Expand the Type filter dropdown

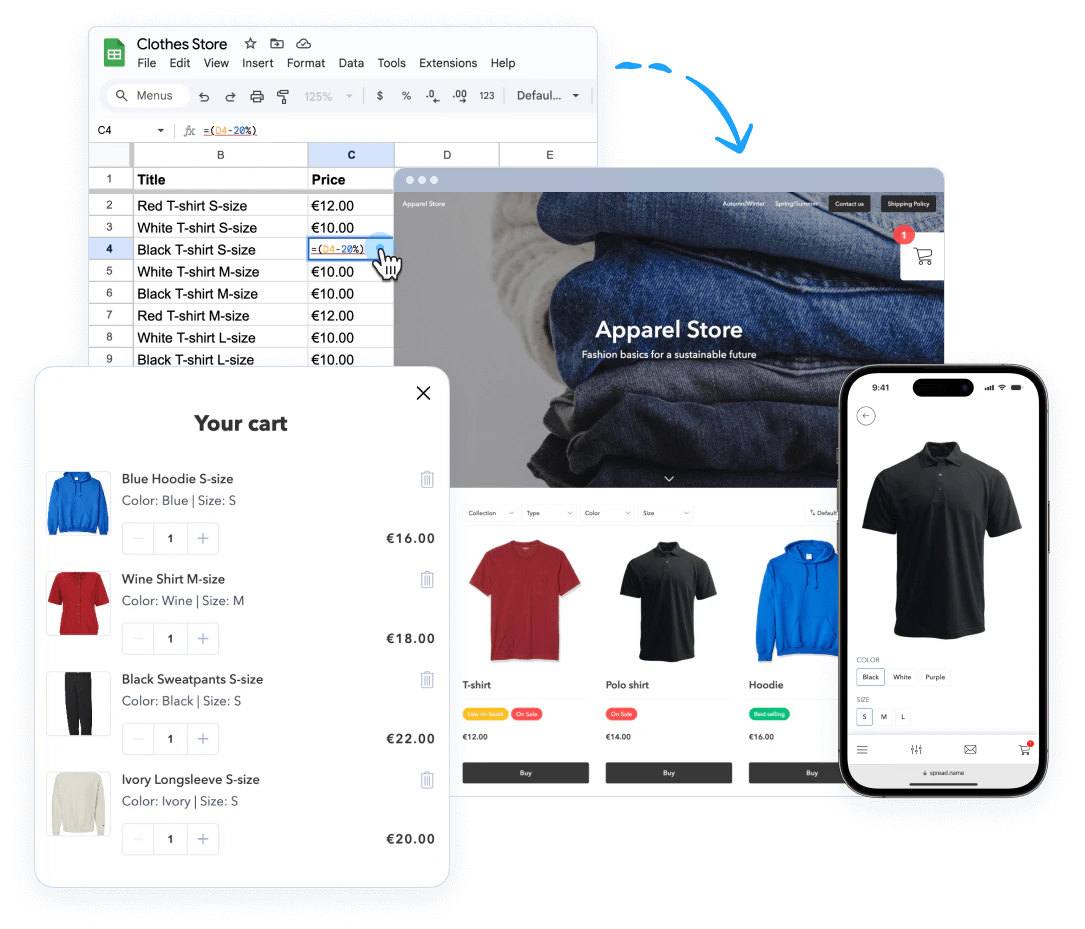point(548,512)
